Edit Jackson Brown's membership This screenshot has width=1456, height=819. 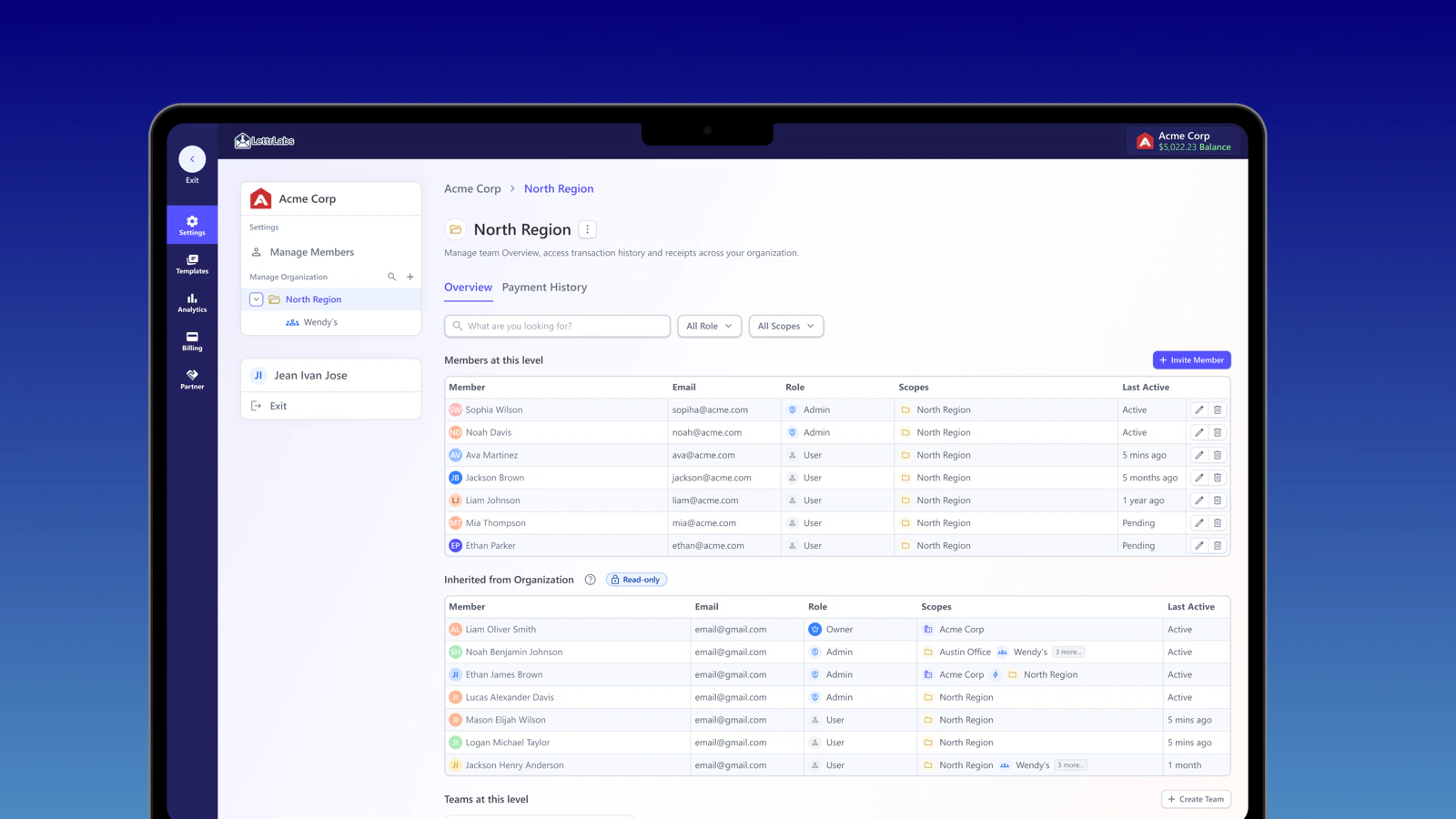pos(1199,478)
